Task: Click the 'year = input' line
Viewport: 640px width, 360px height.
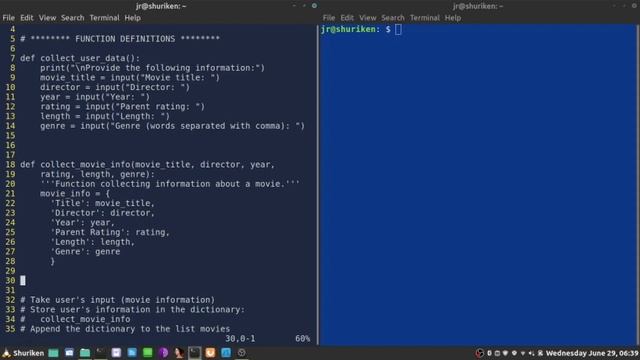Action: pos(95,97)
